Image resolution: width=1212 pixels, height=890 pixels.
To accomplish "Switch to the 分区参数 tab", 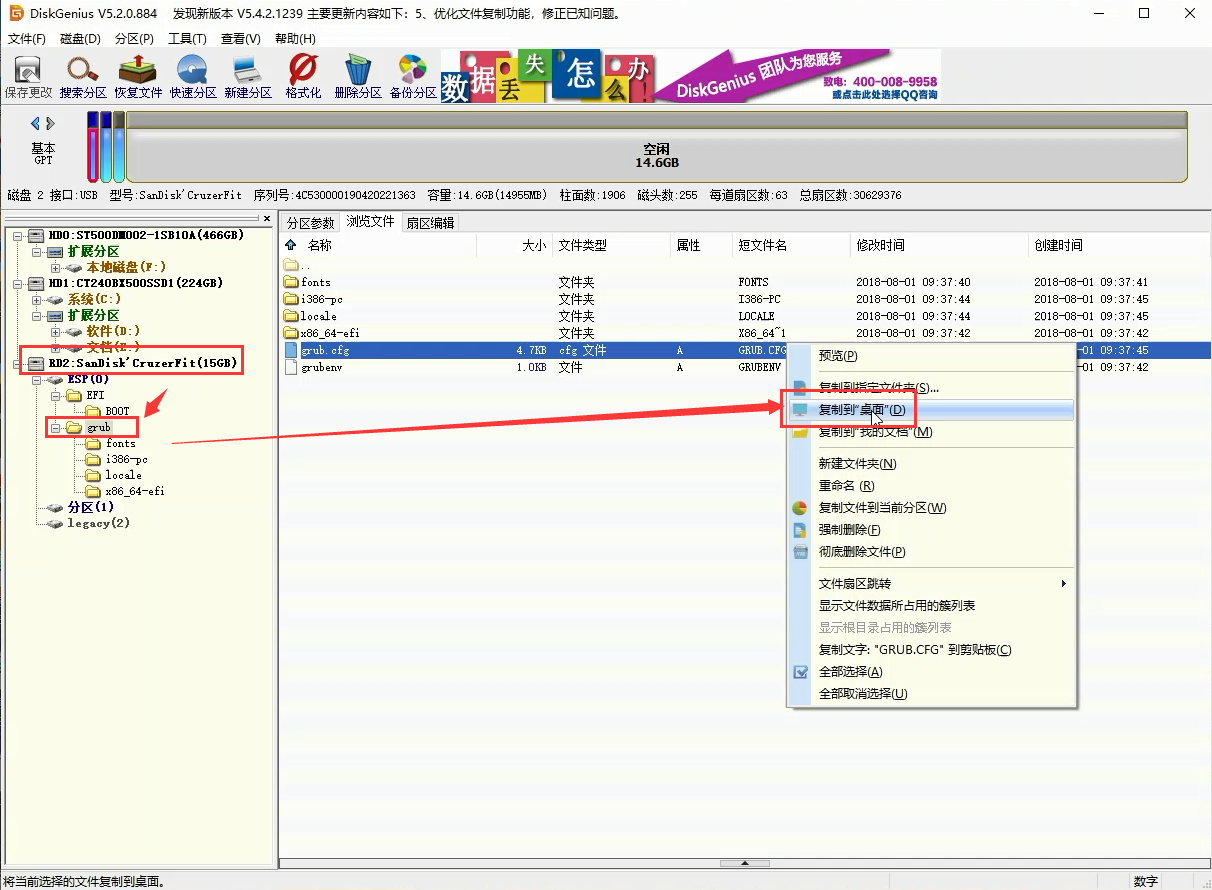I will (311, 222).
